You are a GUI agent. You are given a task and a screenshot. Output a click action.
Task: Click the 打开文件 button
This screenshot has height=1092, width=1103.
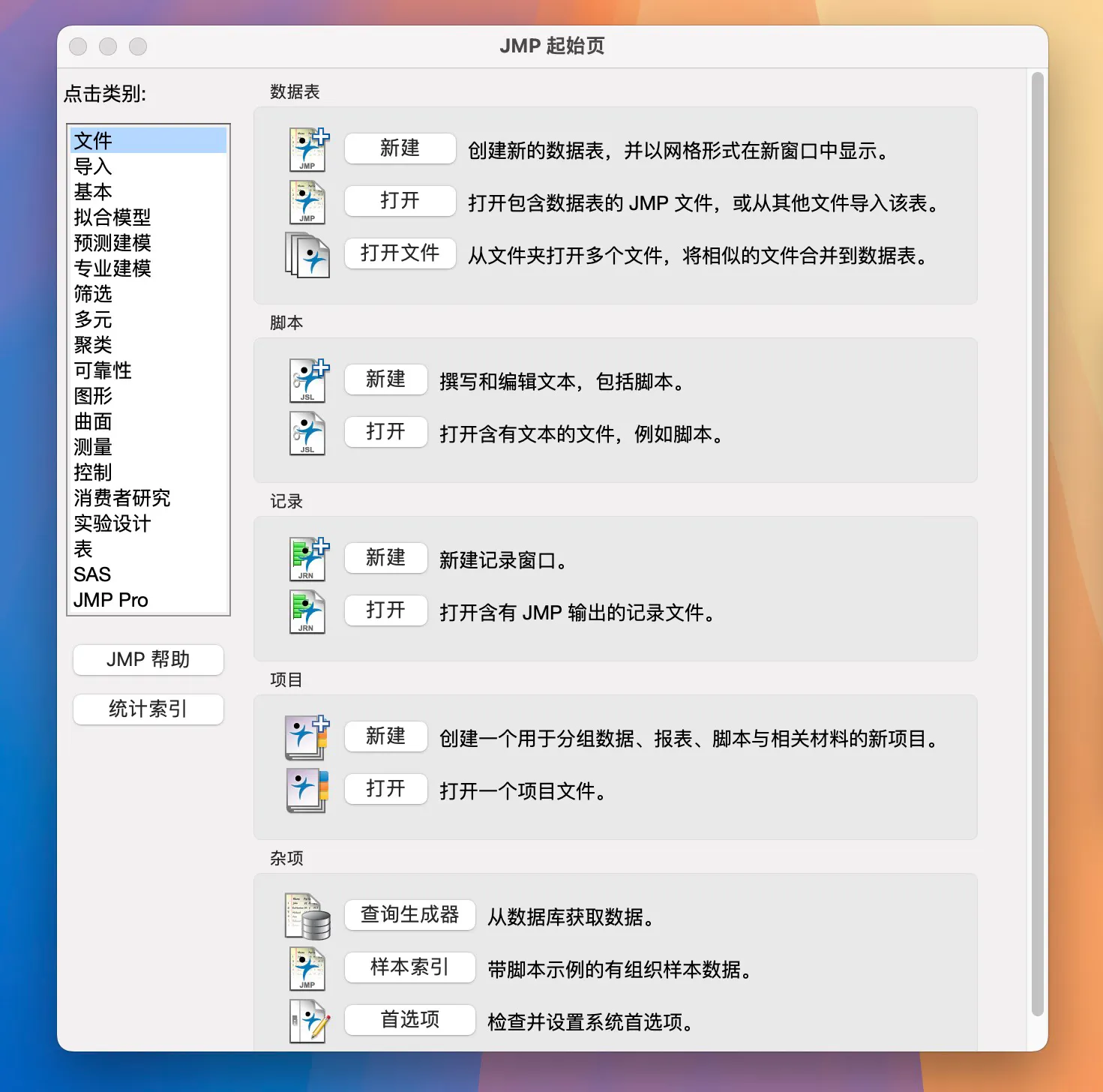coord(400,253)
